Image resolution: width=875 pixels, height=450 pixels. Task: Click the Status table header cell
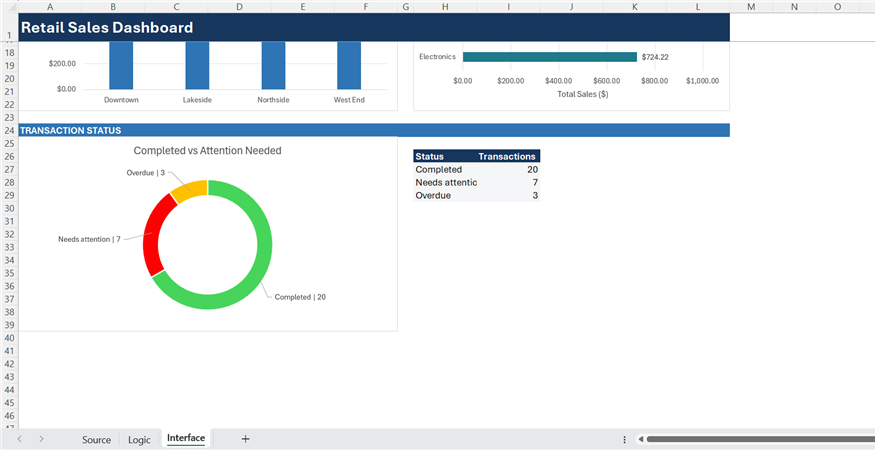(x=445, y=156)
